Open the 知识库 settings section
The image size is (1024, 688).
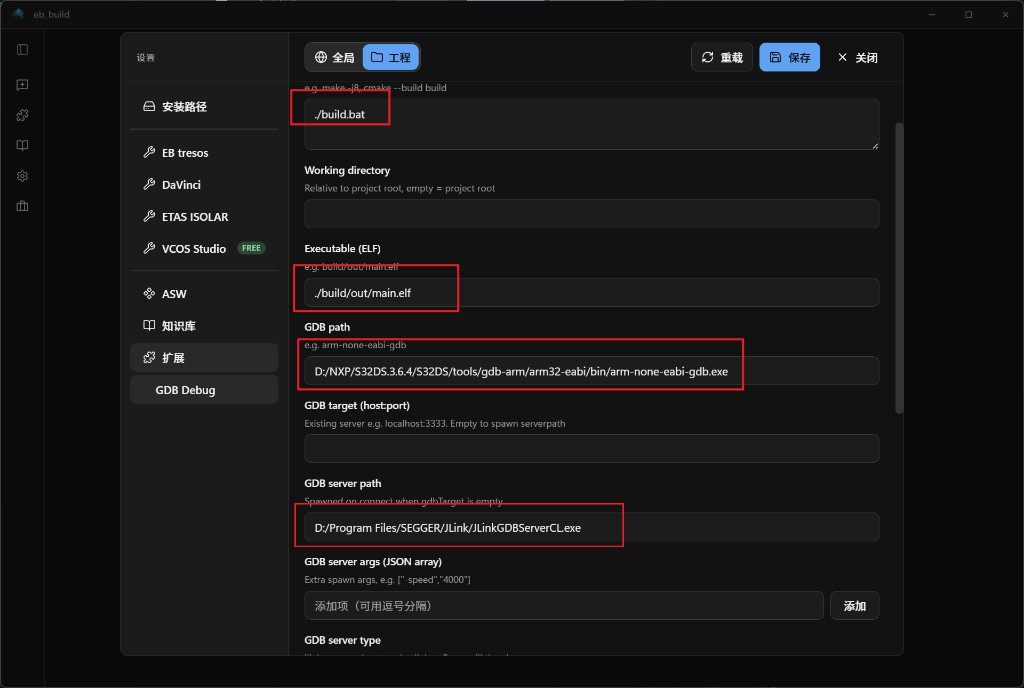point(204,326)
